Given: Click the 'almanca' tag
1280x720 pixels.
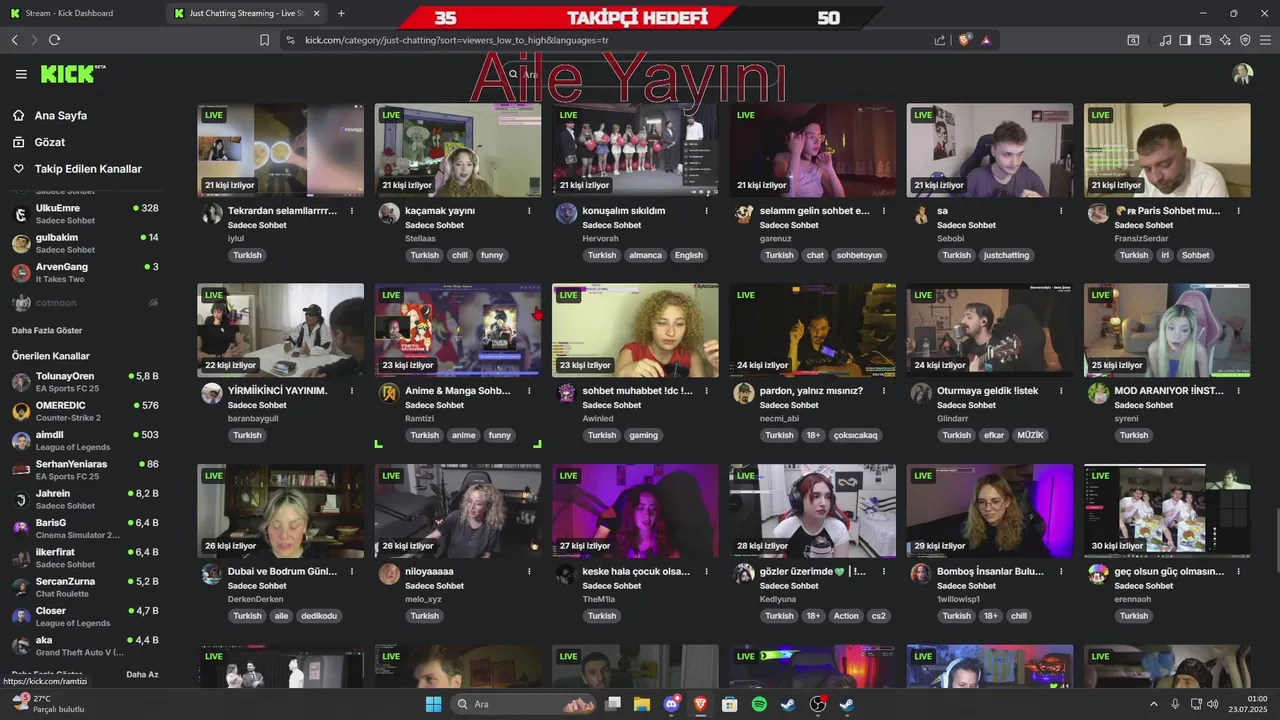Looking at the screenshot, I should [645, 255].
